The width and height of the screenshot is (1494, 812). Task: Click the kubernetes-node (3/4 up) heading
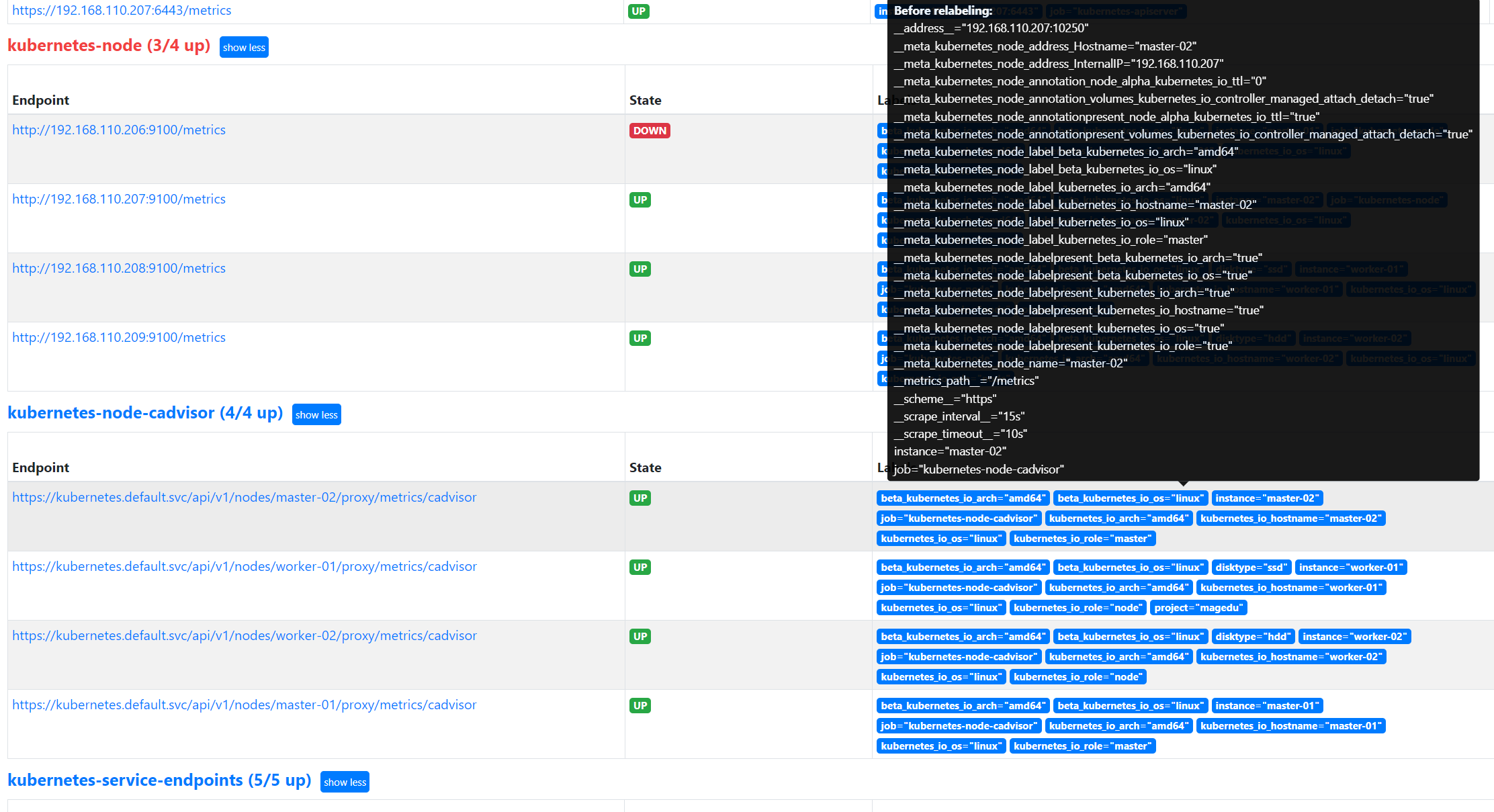click(109, 46)
